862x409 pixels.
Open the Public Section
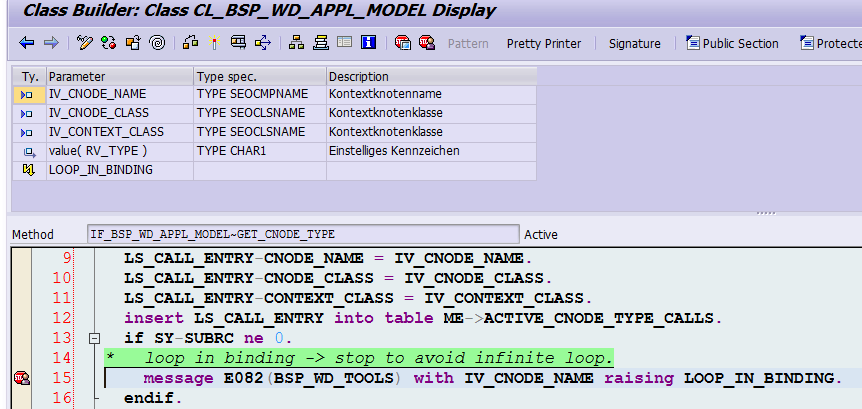(x=732, y=43)
